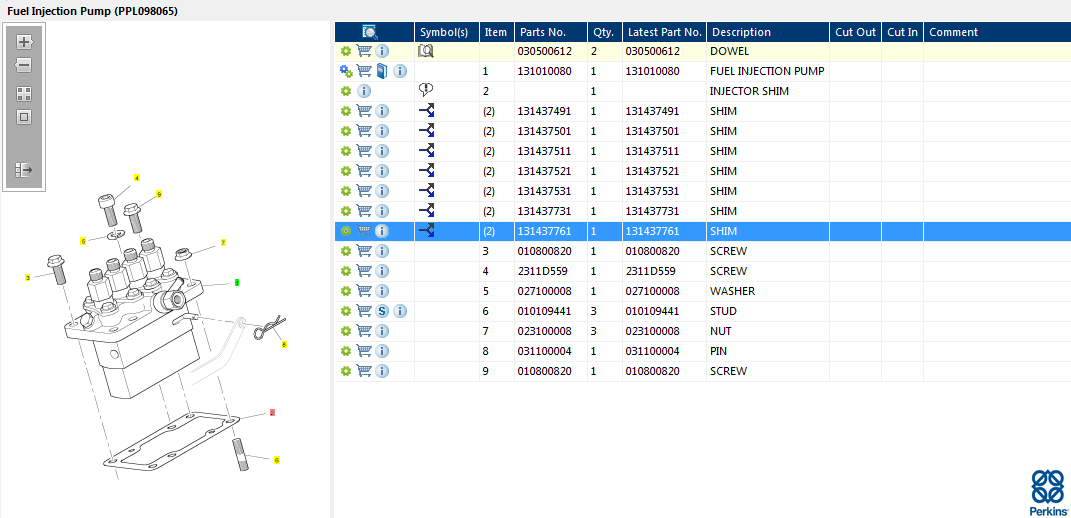The height and width of the screenshot is (518, 1071).
Task: Click the S supersession icon for STUD
Action: point(382,311)
